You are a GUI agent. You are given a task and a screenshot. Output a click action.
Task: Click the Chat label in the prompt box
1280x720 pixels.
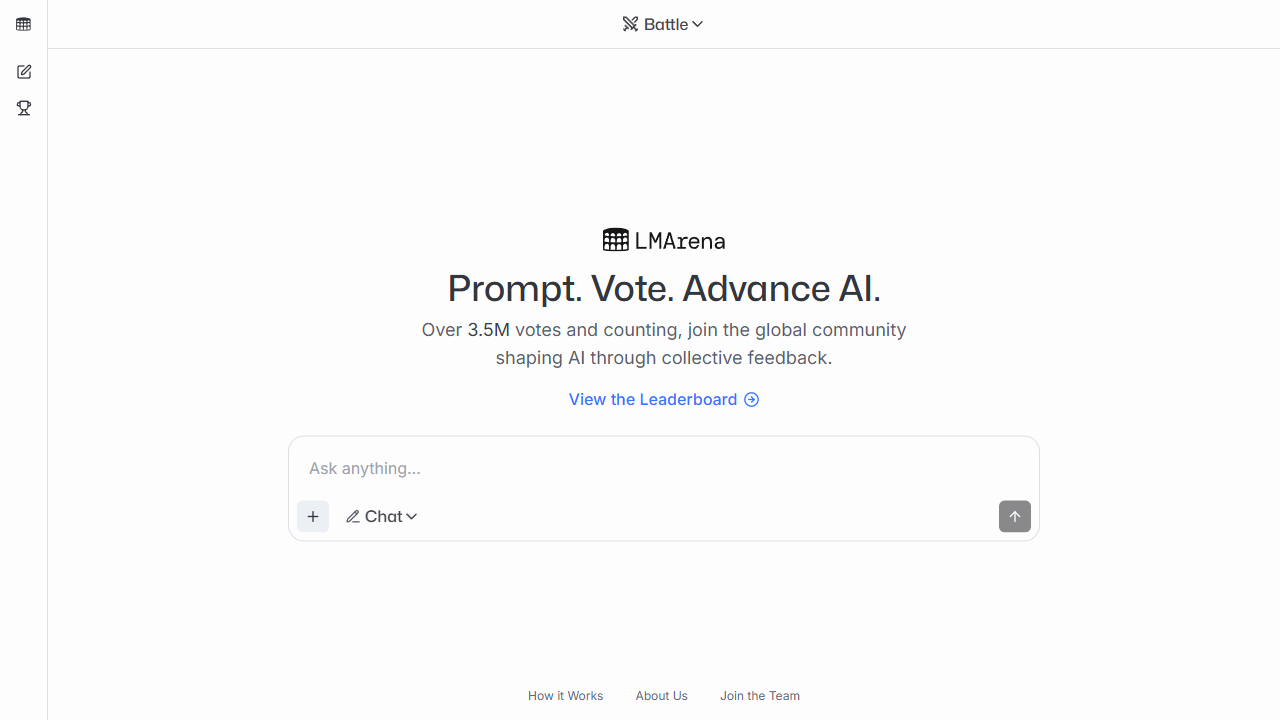[x=383, y=517]
